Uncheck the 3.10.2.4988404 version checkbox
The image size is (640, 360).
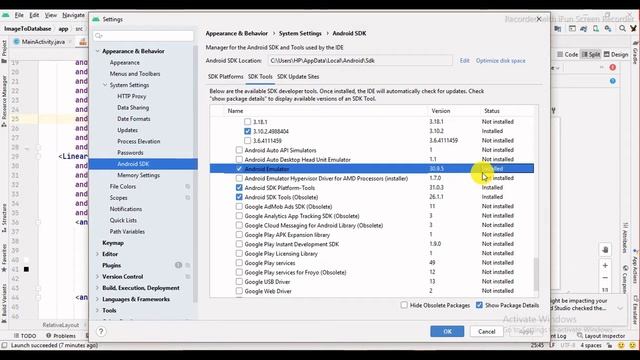coord(247,131)
